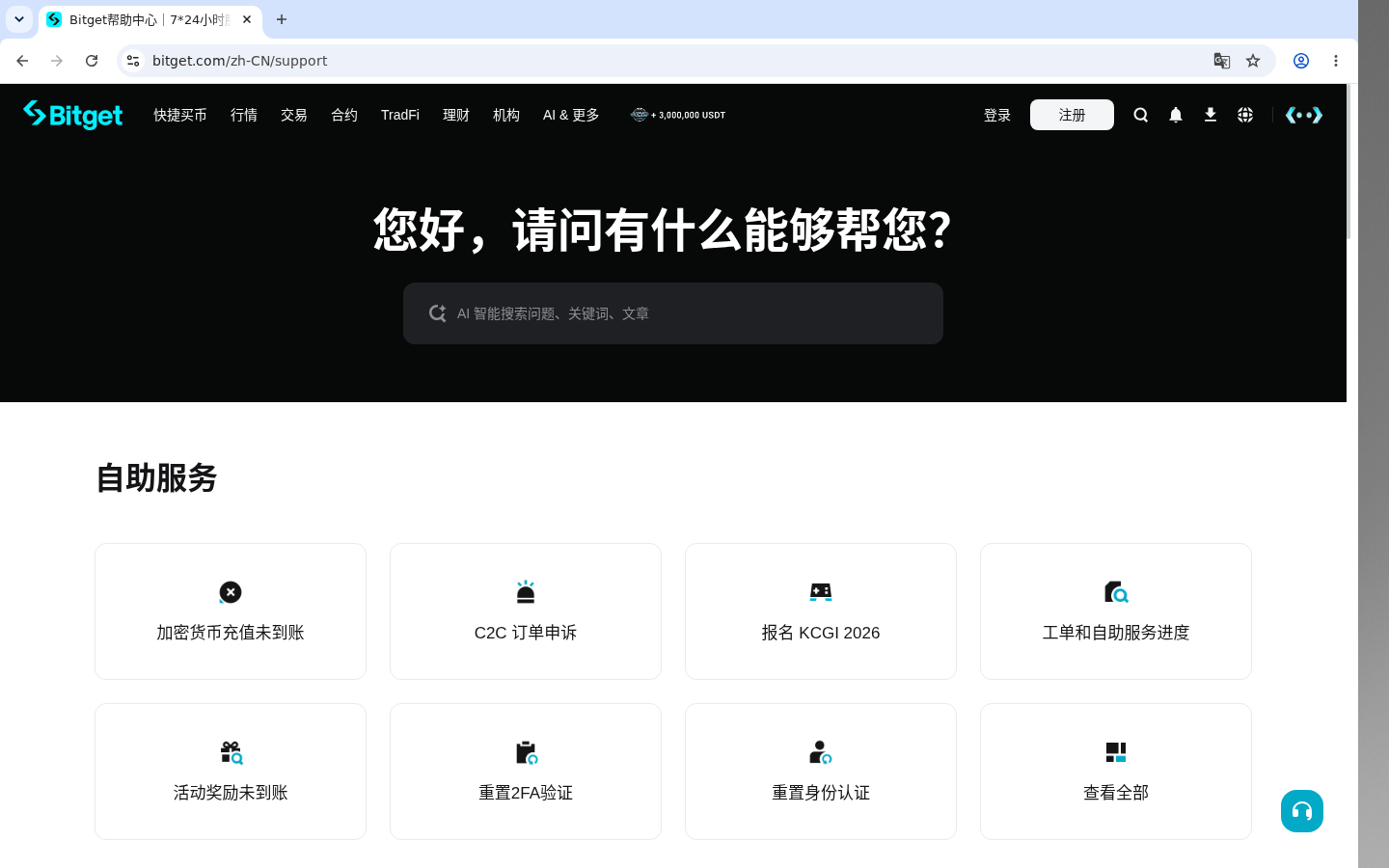Bookmark this page with the star icon
Image resolution: width=1389 pixels, height=868 pixels.
[1253, 61]
